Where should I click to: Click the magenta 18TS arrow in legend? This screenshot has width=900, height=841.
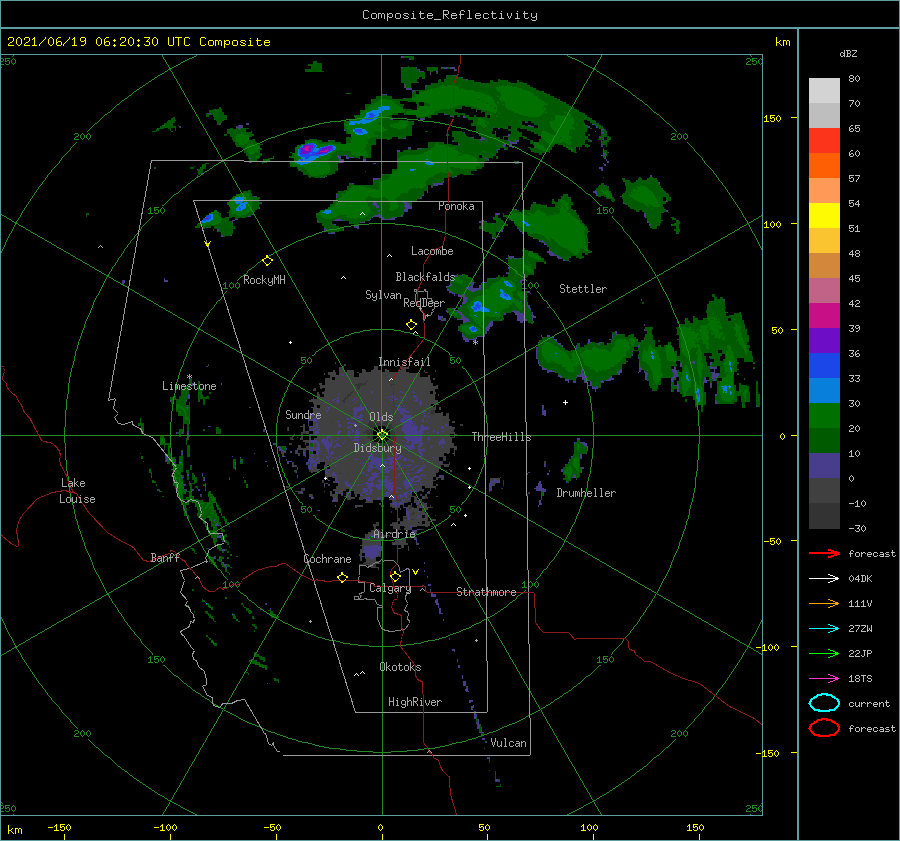tap(824, 679)
